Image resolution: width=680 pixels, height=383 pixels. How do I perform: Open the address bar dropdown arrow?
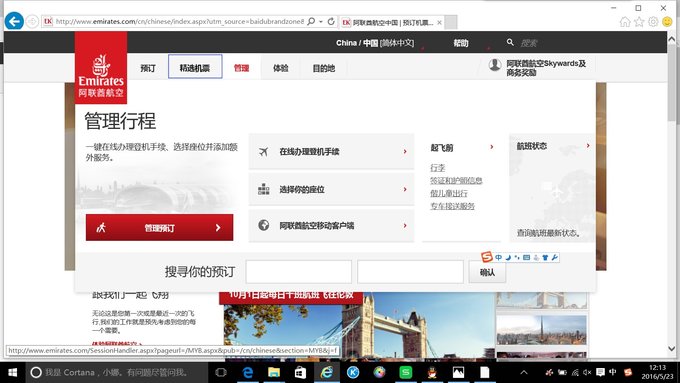coord(321,22)
